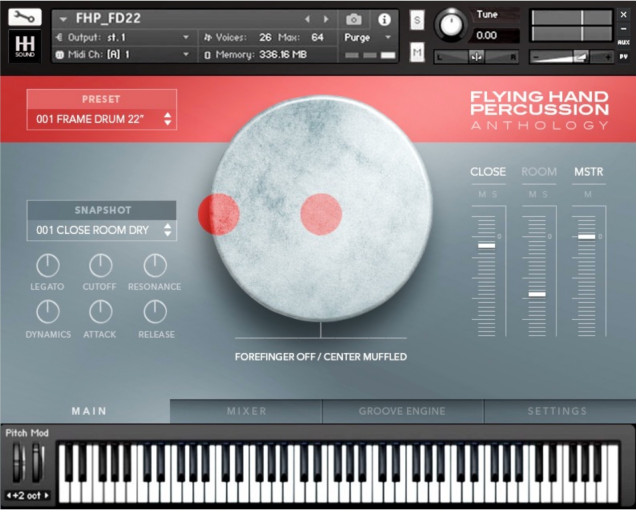The width and height of the screenshot is (637, 512).
Task: Open the wrench instrument edit tool
Action: [24, 17]
